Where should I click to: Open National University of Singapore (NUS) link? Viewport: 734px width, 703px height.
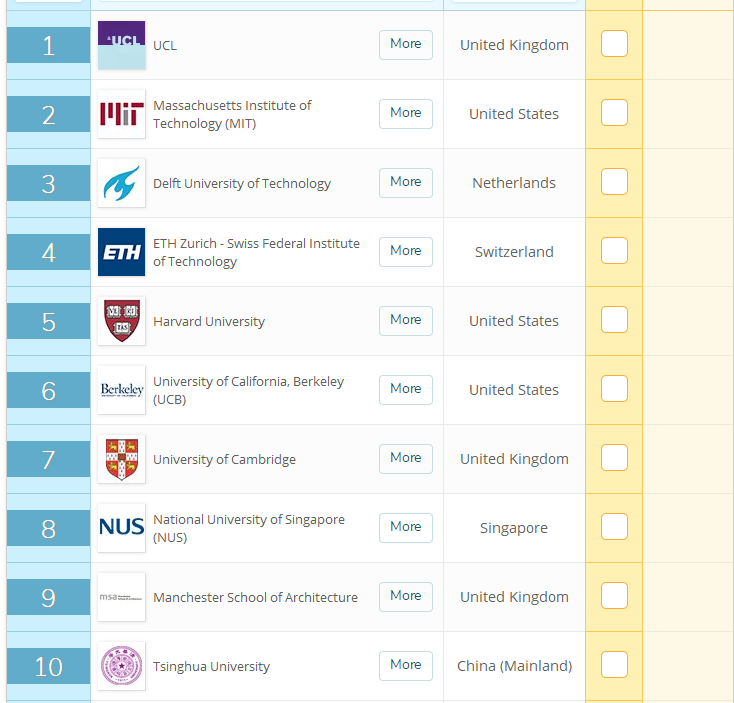[249, 528]
